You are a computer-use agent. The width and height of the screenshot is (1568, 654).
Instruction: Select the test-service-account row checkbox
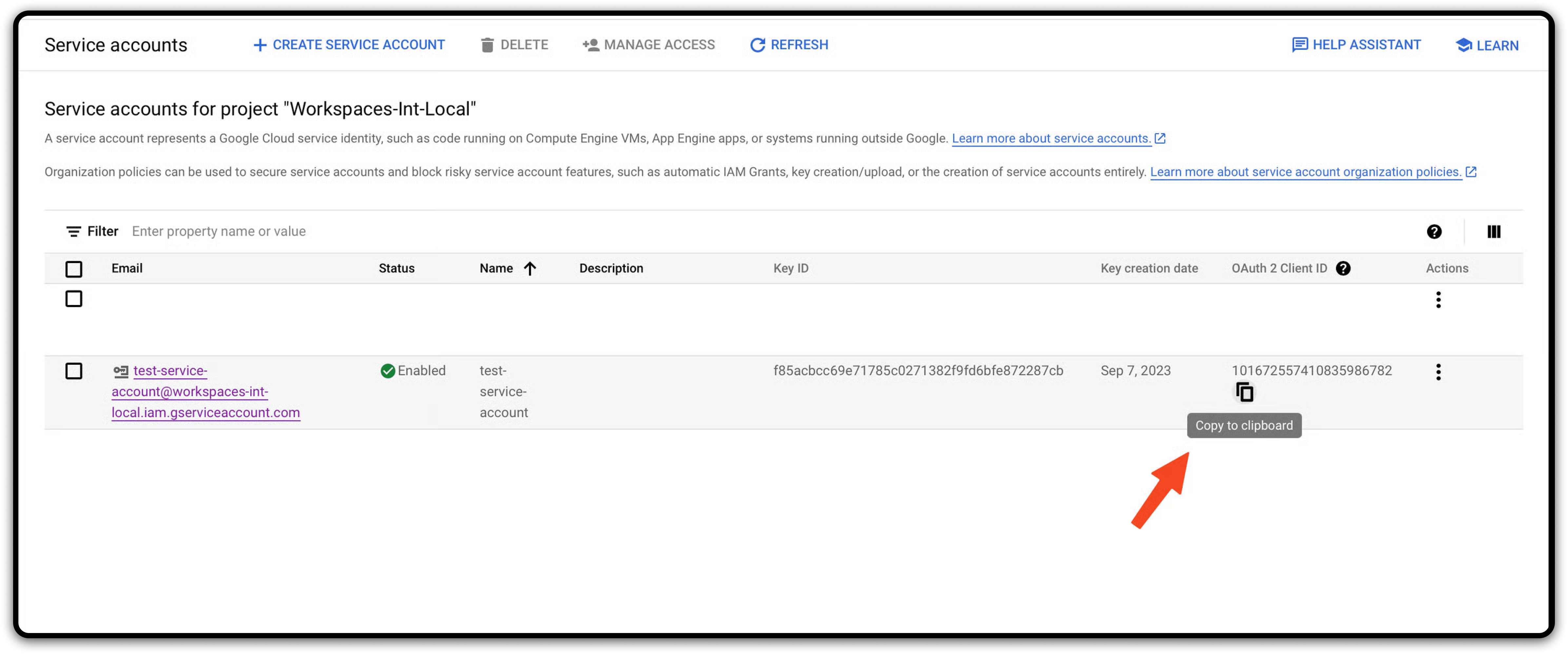click(74, 371)
